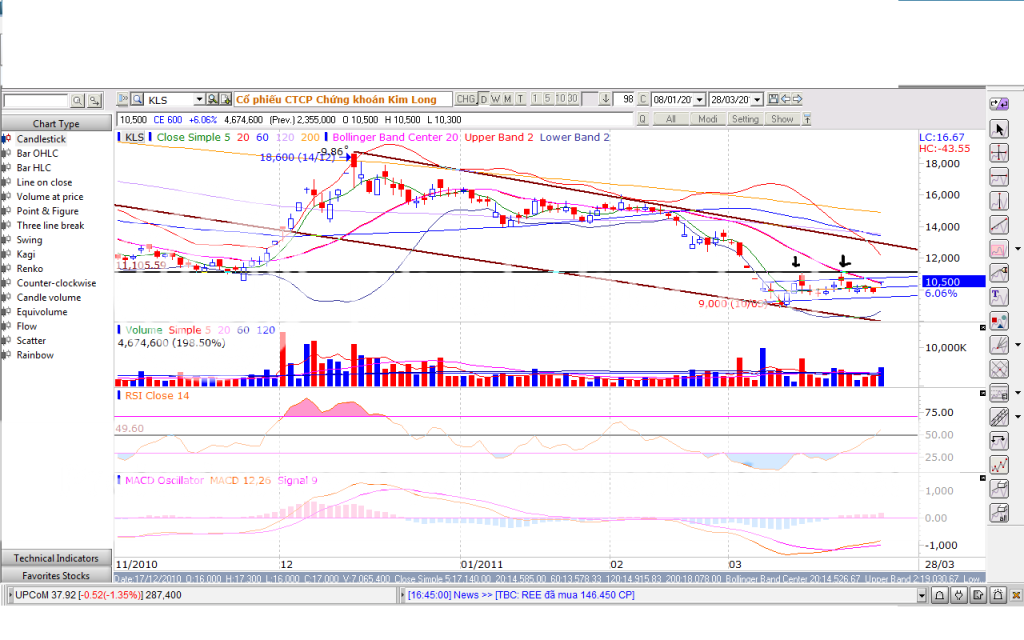Select the Fibonacci fan lines tool
1024x640 pixels.
point(998,345)
